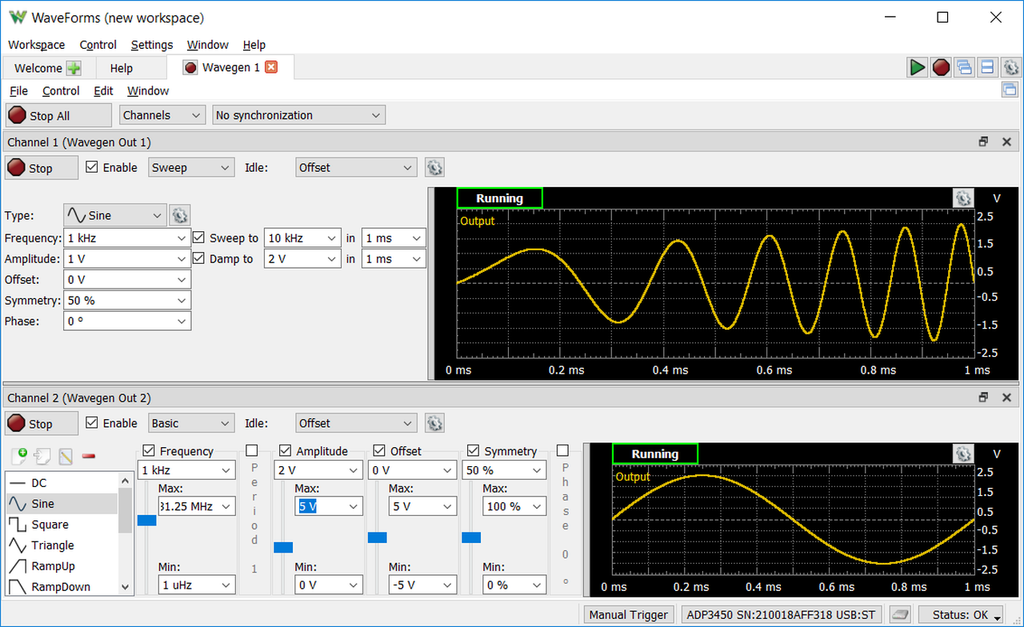Switch to the Help tab

[121, 68]
